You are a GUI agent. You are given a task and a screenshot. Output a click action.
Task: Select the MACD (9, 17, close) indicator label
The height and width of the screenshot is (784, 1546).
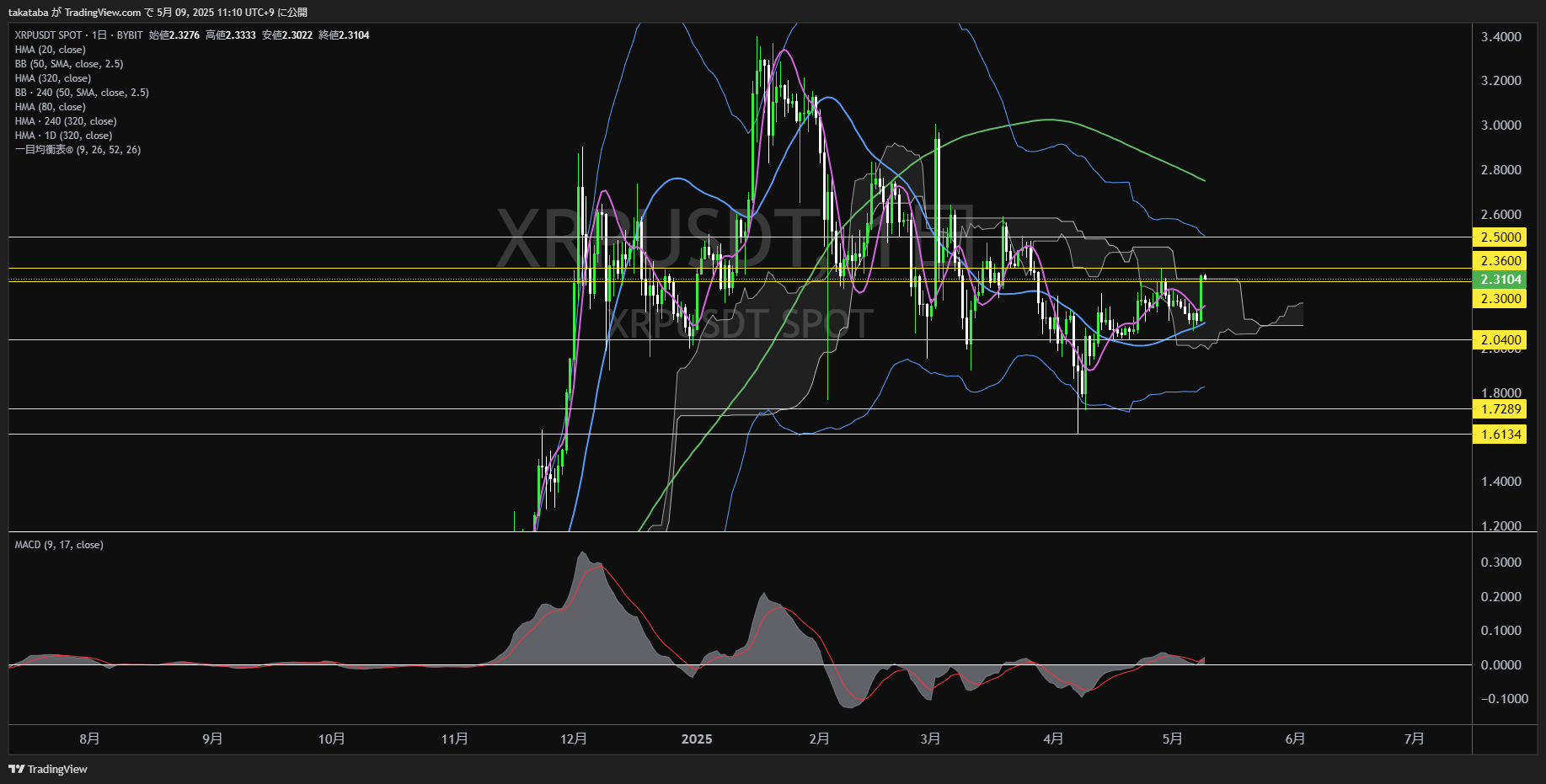point(59,545)
